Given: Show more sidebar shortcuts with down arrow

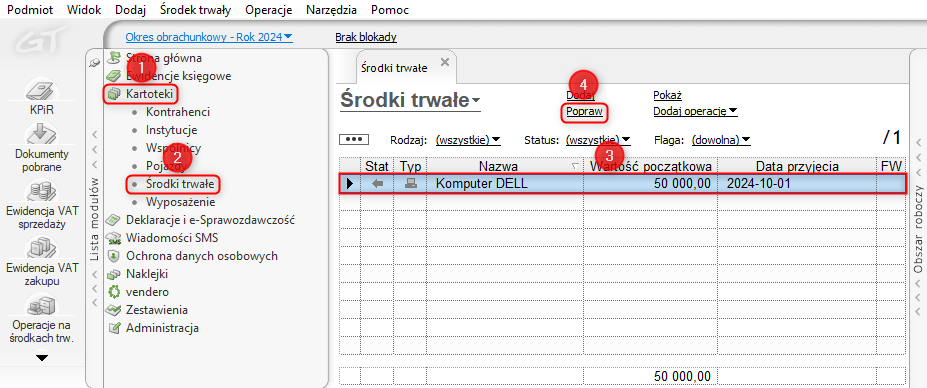Looking at the screenshot, I should (42, 358).
